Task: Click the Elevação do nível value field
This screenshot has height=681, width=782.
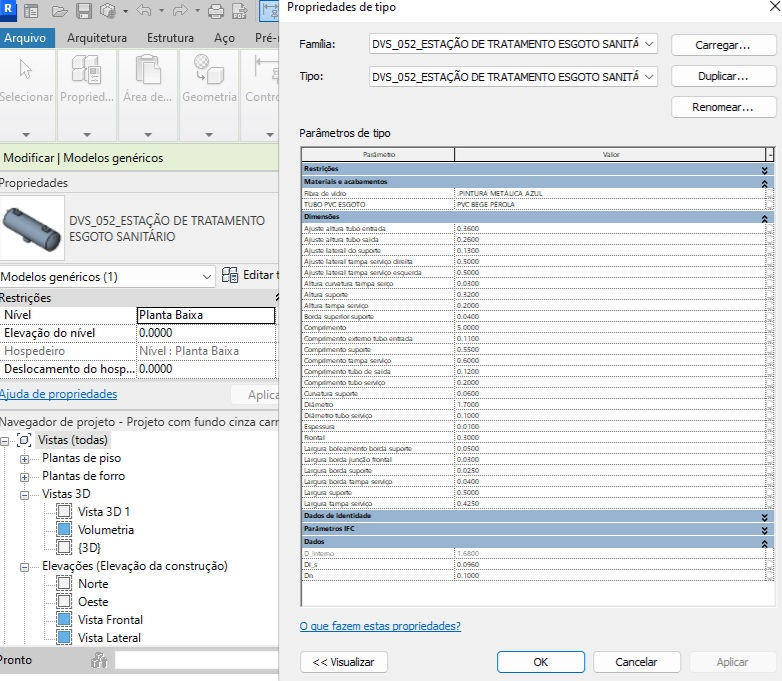Action: pos(205,333)
